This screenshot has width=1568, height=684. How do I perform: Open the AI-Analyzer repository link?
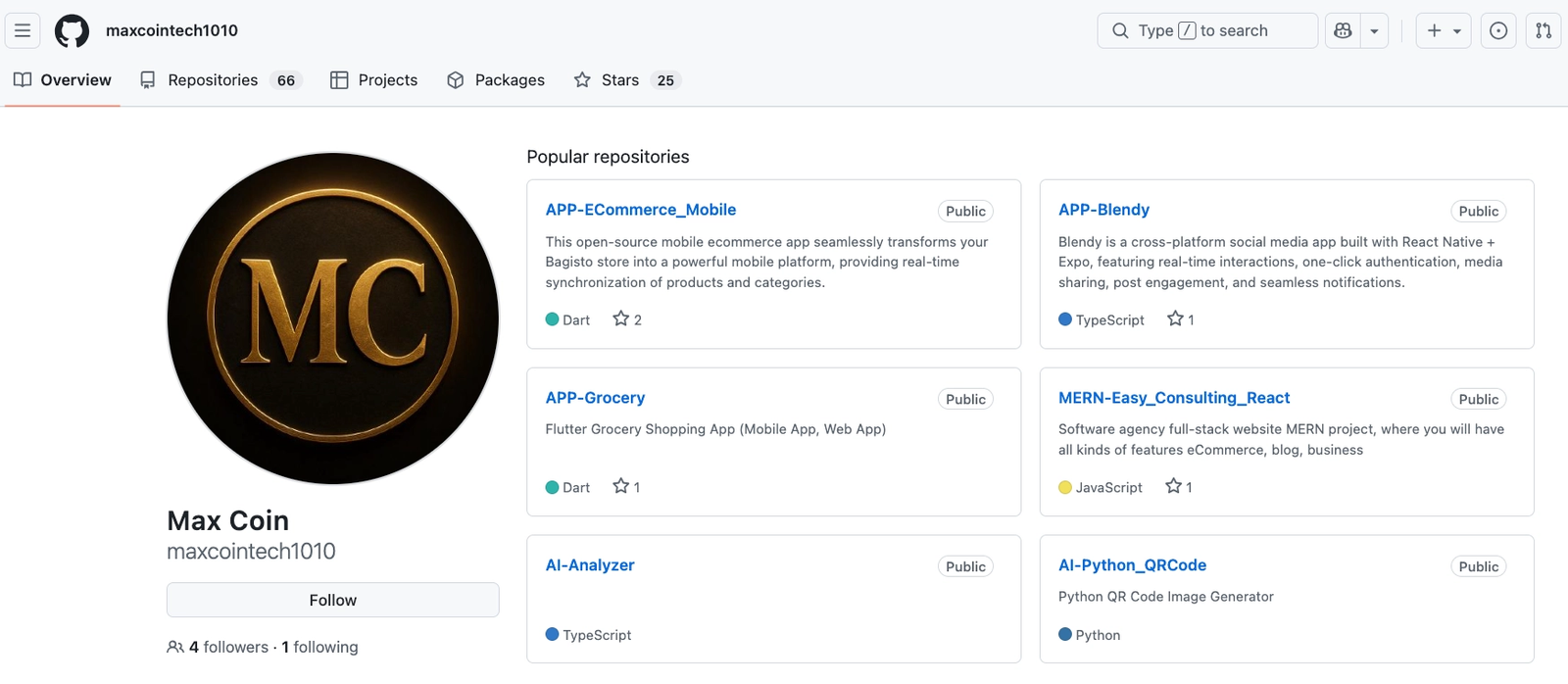click(x=590, y=565)
